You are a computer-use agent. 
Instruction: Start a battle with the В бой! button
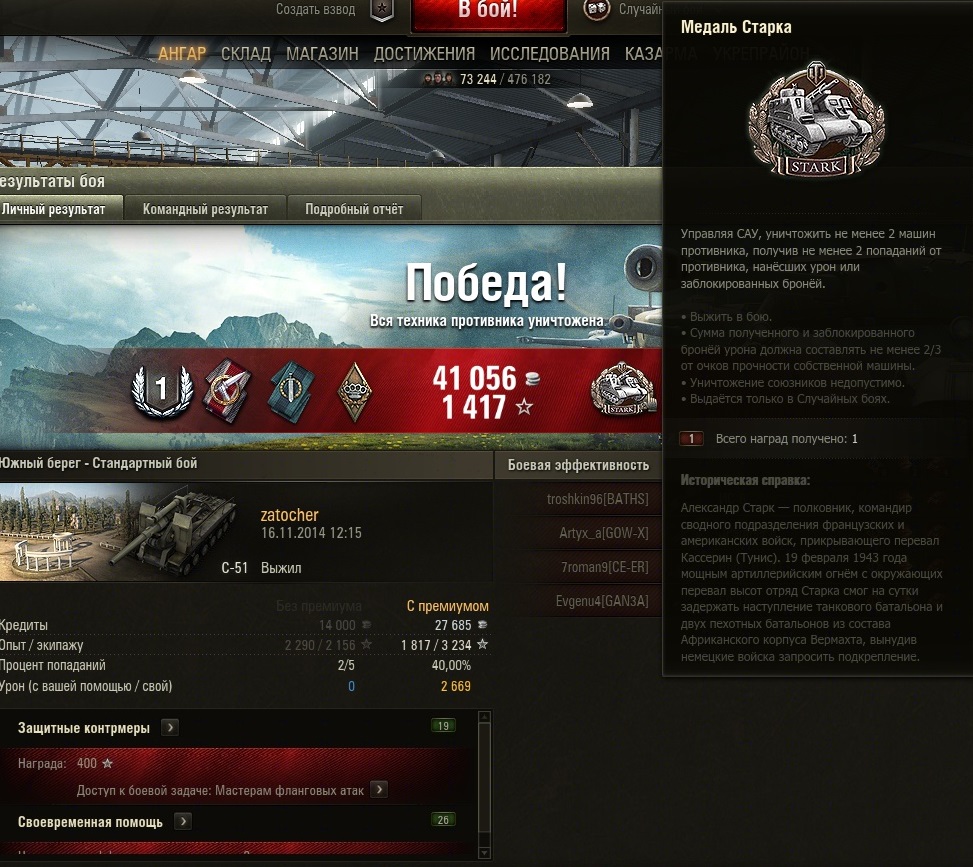[x=489, y=12]
